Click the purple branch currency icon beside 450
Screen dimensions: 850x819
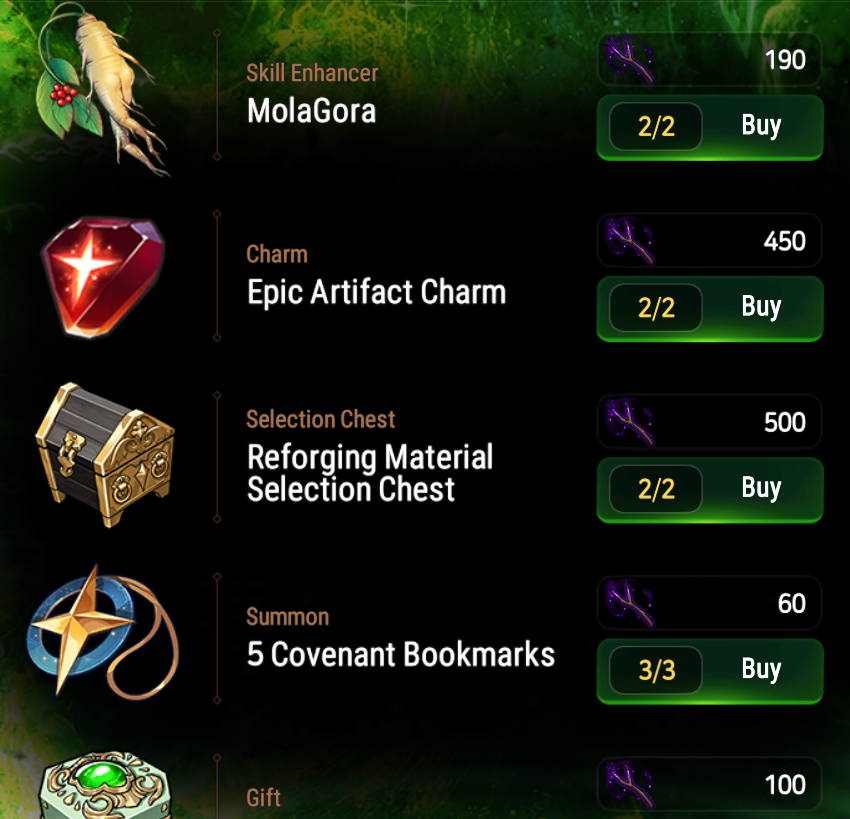629,241
